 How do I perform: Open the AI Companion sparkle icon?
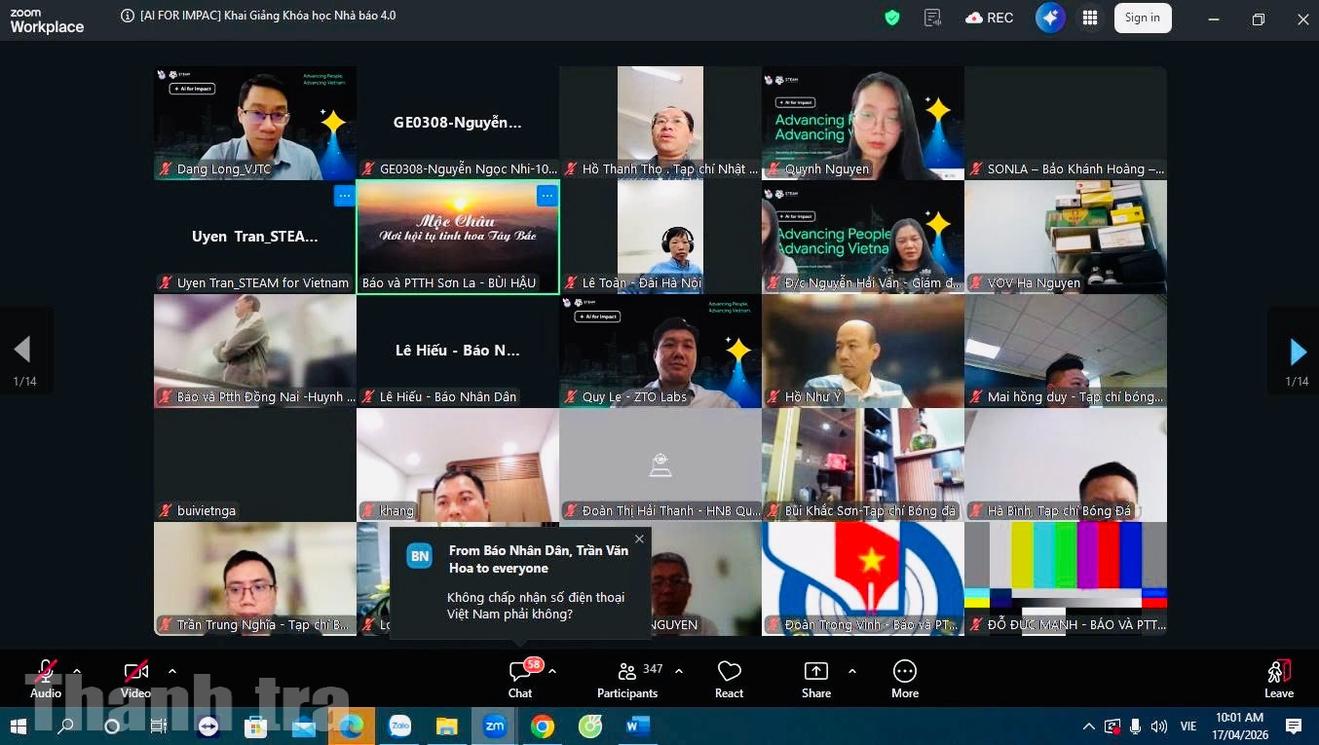coord(1049,18)
